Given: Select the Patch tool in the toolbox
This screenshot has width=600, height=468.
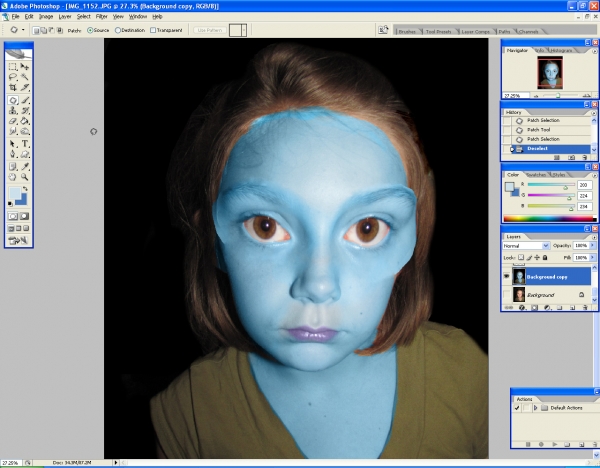Looking at the screenshot, I should coord(13,100).
